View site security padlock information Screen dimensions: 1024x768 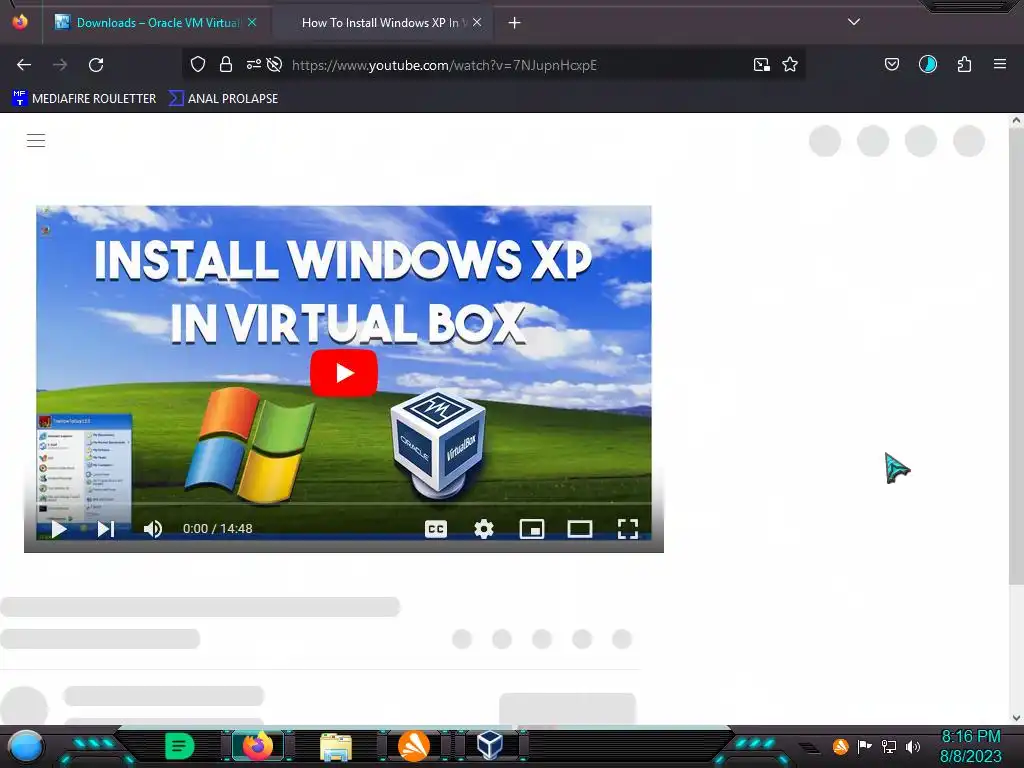[x=226, y=64]
